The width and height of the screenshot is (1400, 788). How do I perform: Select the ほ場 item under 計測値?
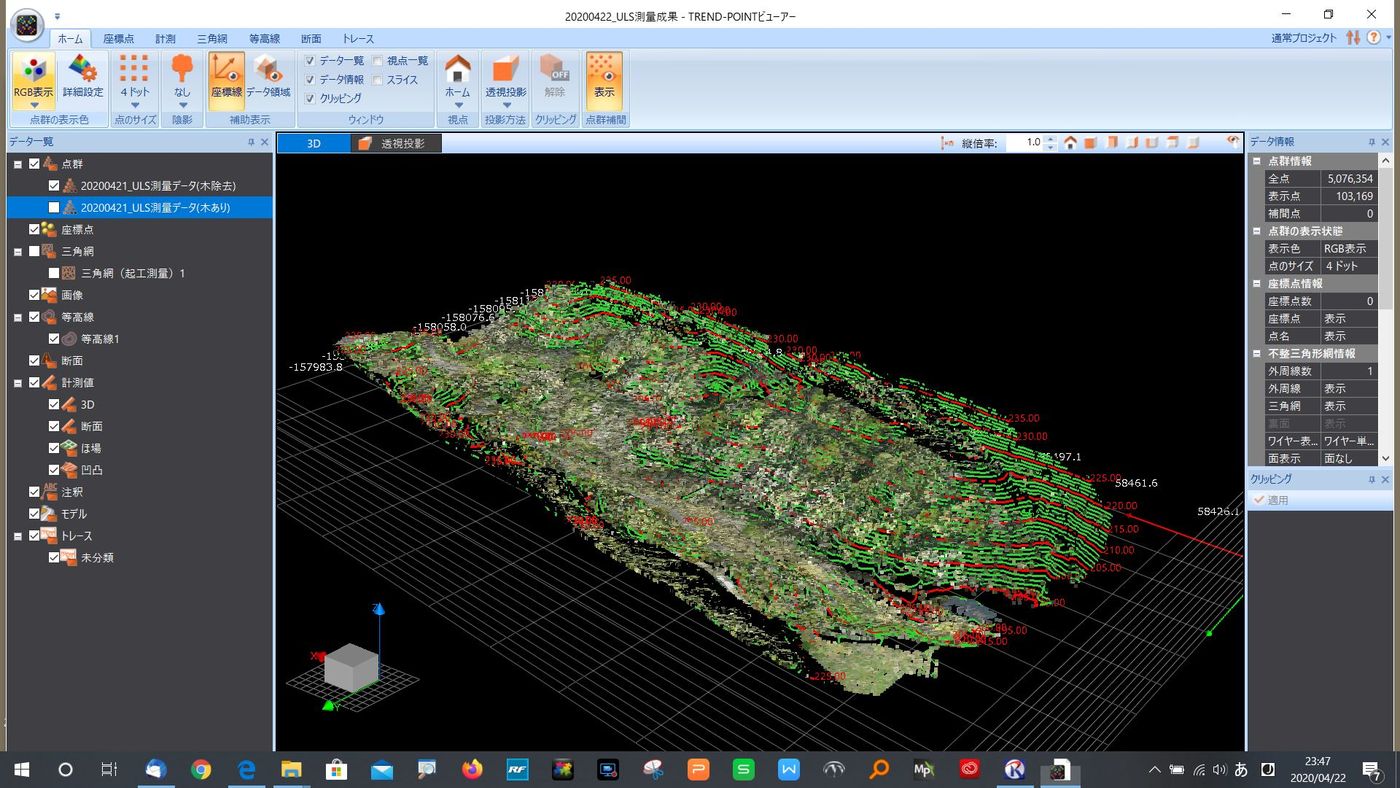point(91,448)
